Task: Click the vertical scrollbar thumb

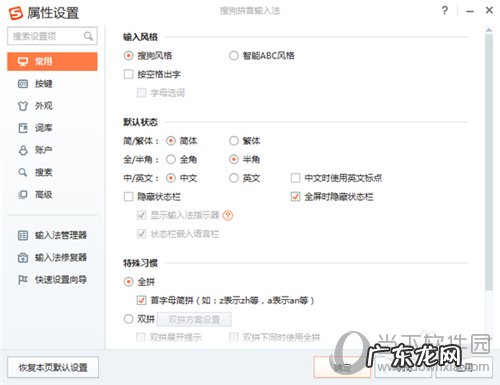Action: click(x=489, y=162)
